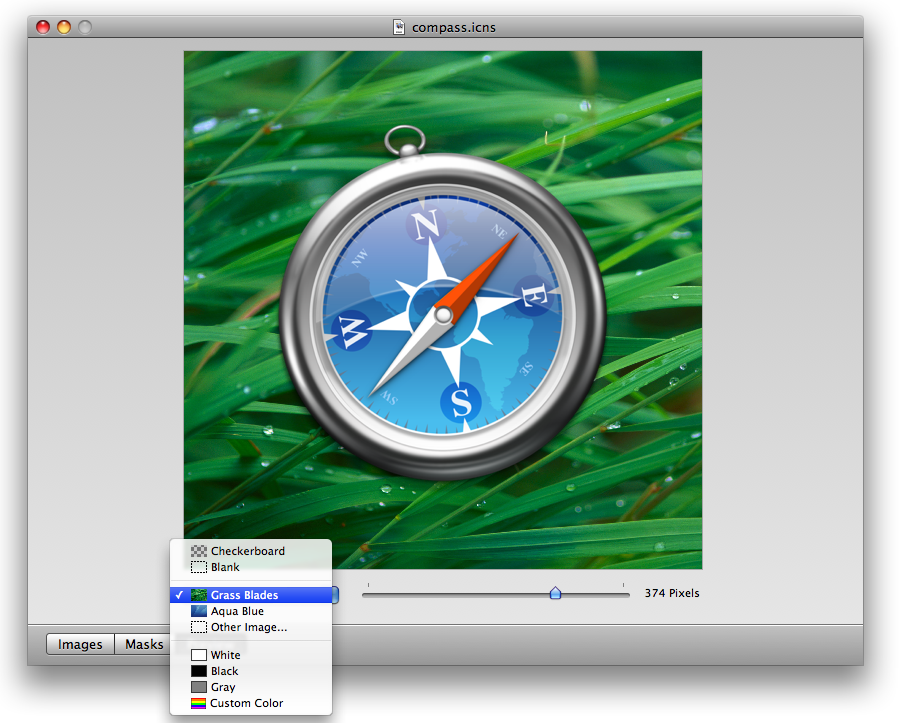Viewport: 901px width, 723px height.
Task: Choose Gray background color
Action: click(x=251, y=687)
